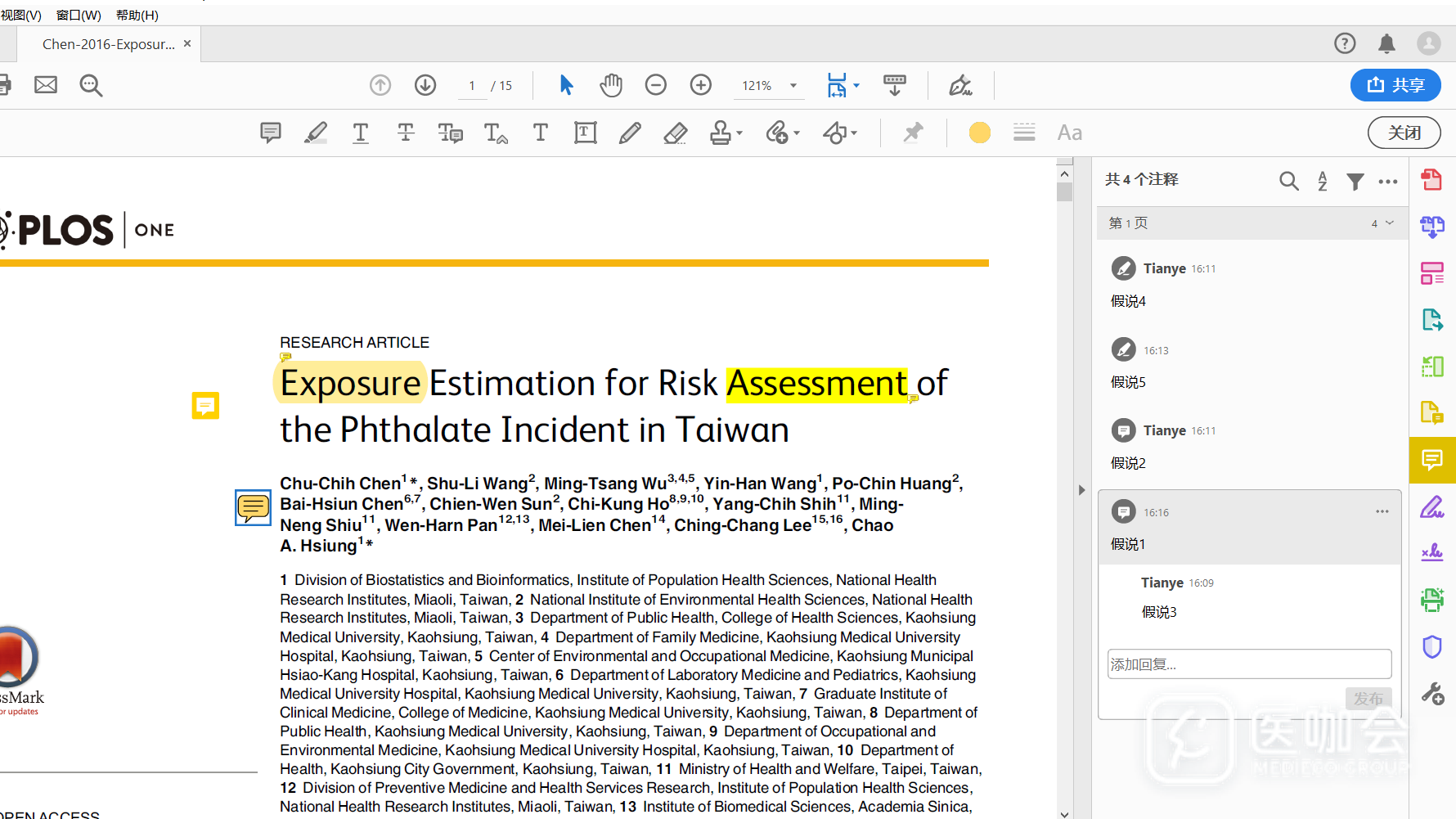The width and height of the screenshot is (1456, 819).
Task: Select the highlighter text tool
Action: 316,133
